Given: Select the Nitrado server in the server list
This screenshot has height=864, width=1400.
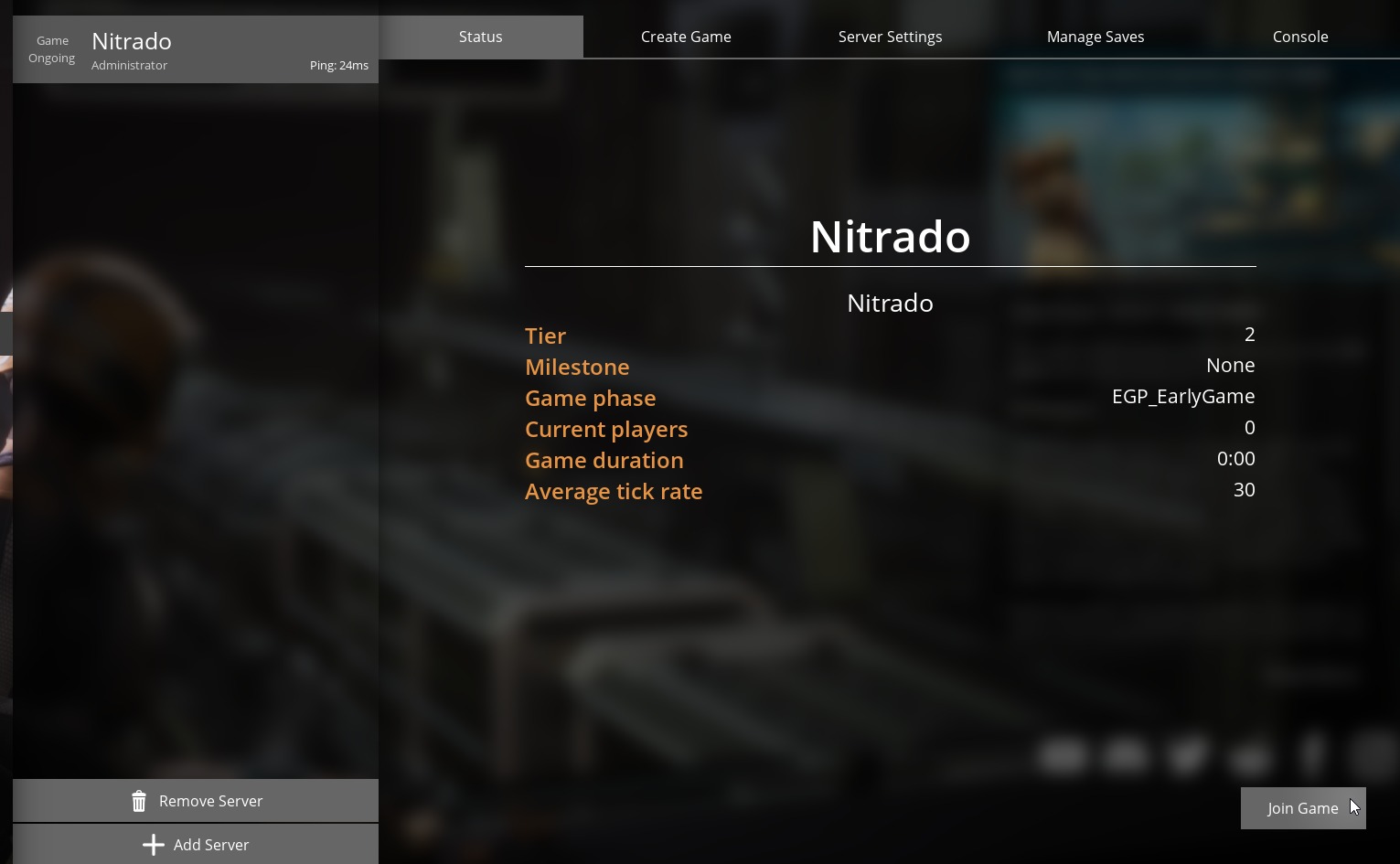Looking at the screenshot, I should tap(196, 49).
